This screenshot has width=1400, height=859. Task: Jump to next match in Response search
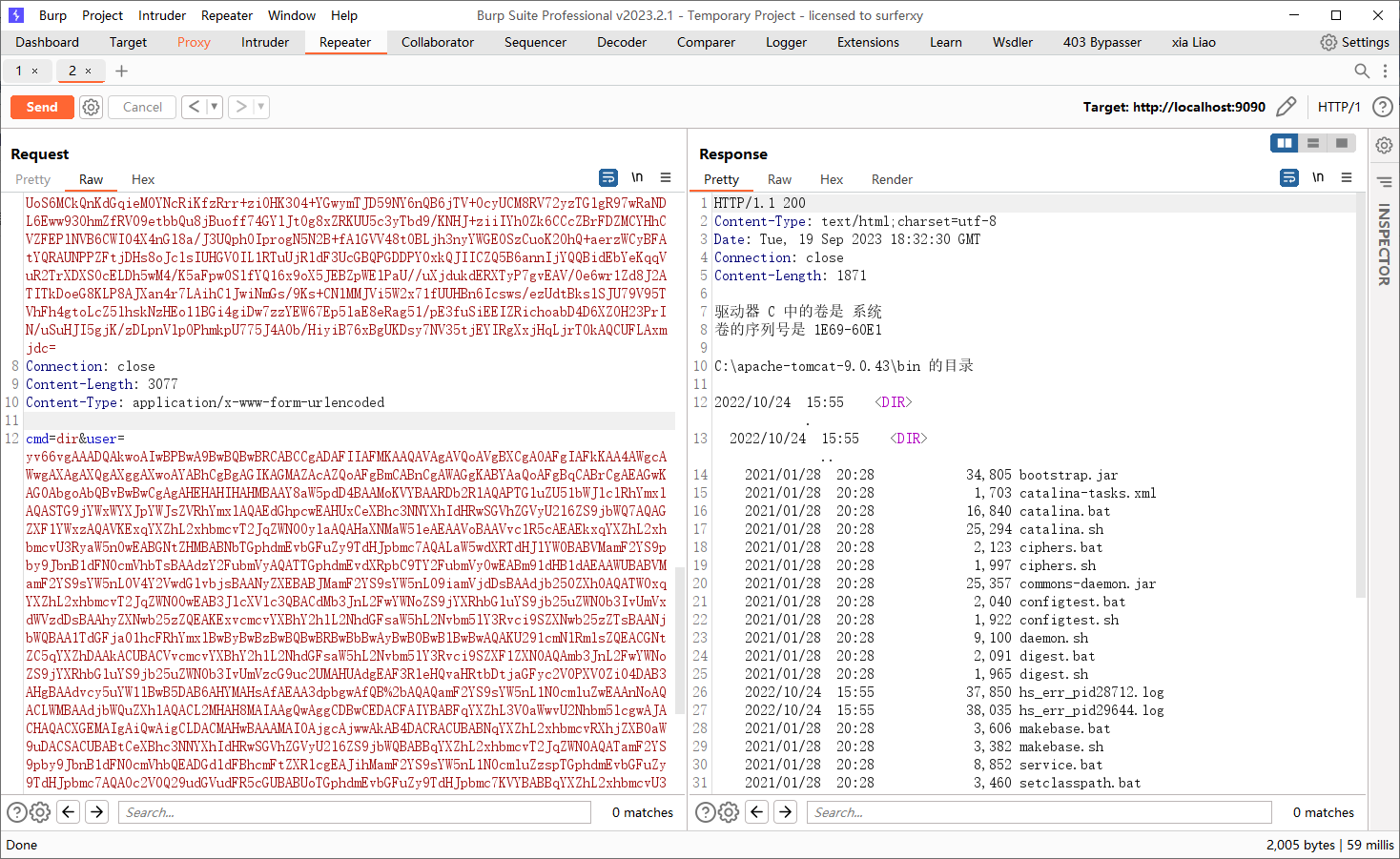786,812
